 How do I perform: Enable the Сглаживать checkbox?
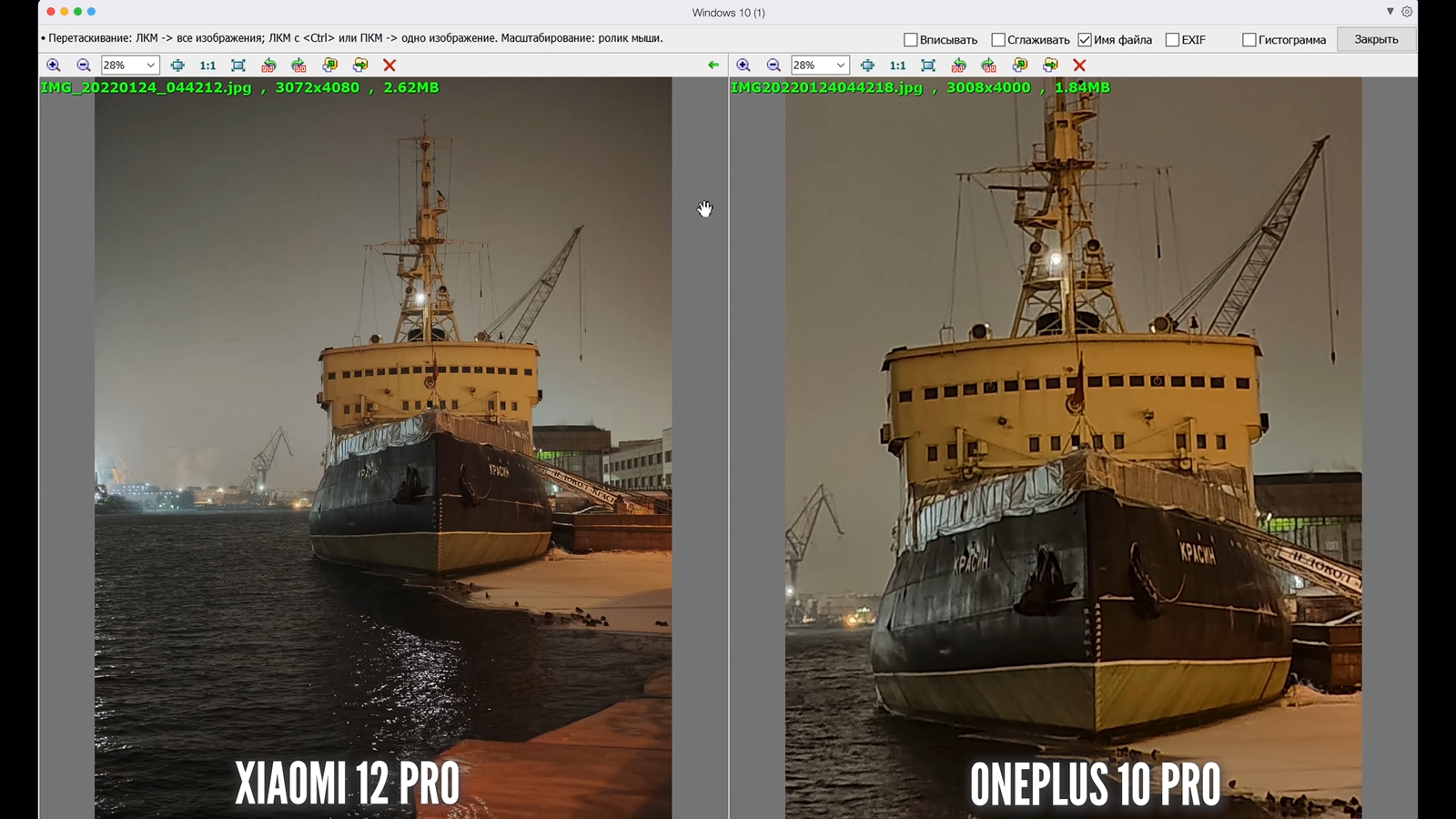[998, 40]
